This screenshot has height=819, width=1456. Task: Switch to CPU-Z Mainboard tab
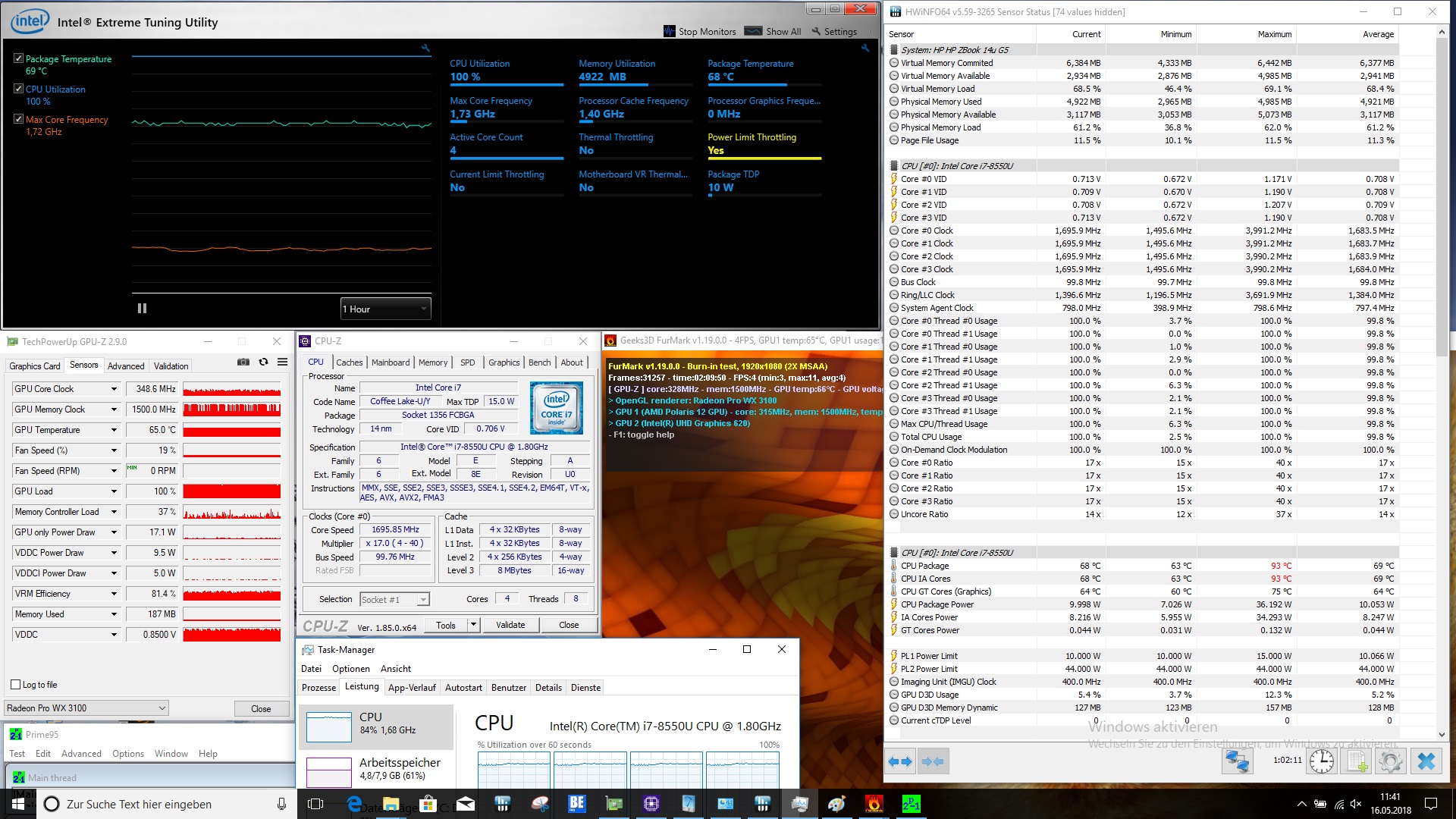pos(390,362)
